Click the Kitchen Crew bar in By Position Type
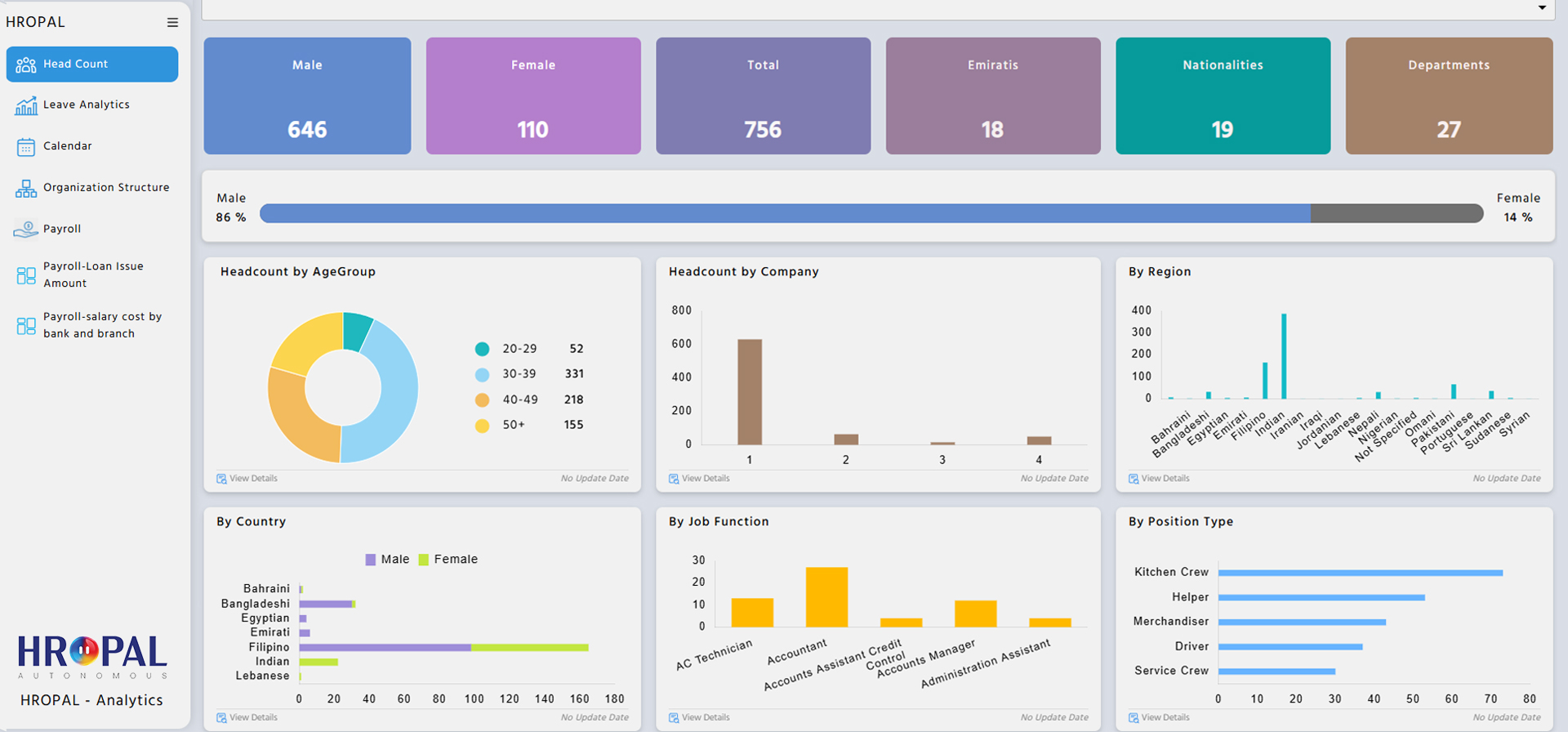This screenshot has height=732, width=1568. [1361, 573]
